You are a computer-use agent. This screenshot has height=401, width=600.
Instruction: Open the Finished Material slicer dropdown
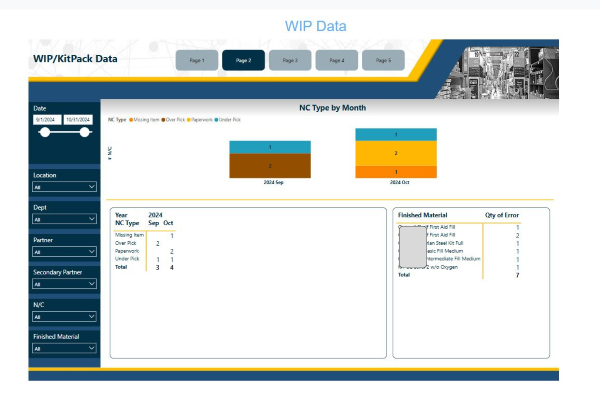(64, 349)
